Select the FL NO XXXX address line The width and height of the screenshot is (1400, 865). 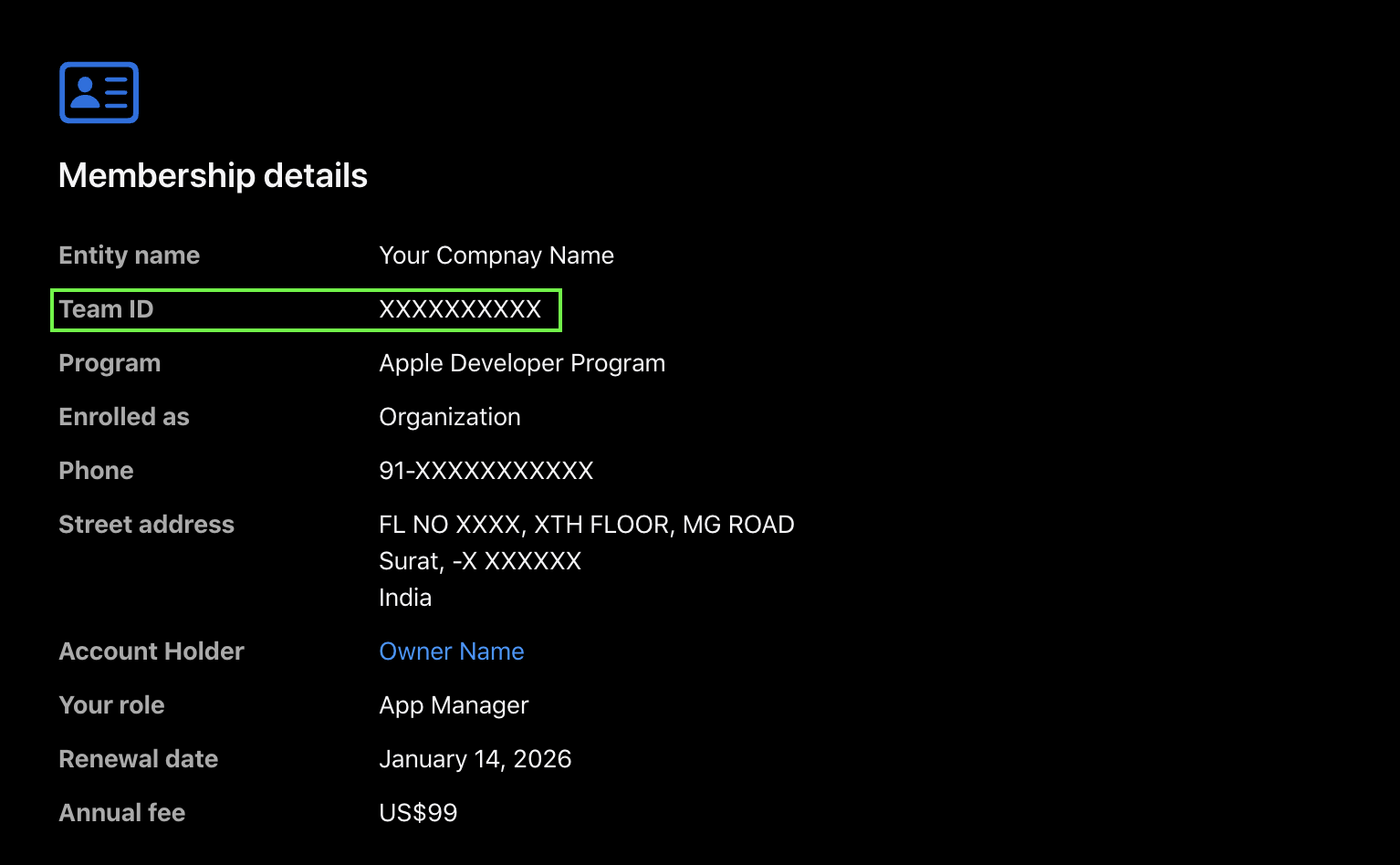tap(587, 525)
